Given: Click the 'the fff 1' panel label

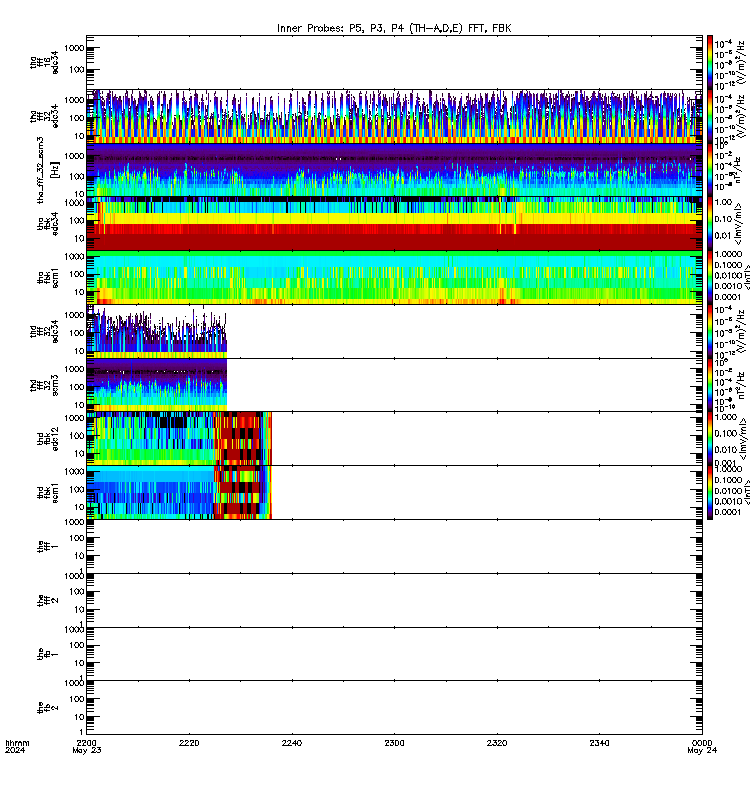Looking at the screenshot, I should 48,546.
